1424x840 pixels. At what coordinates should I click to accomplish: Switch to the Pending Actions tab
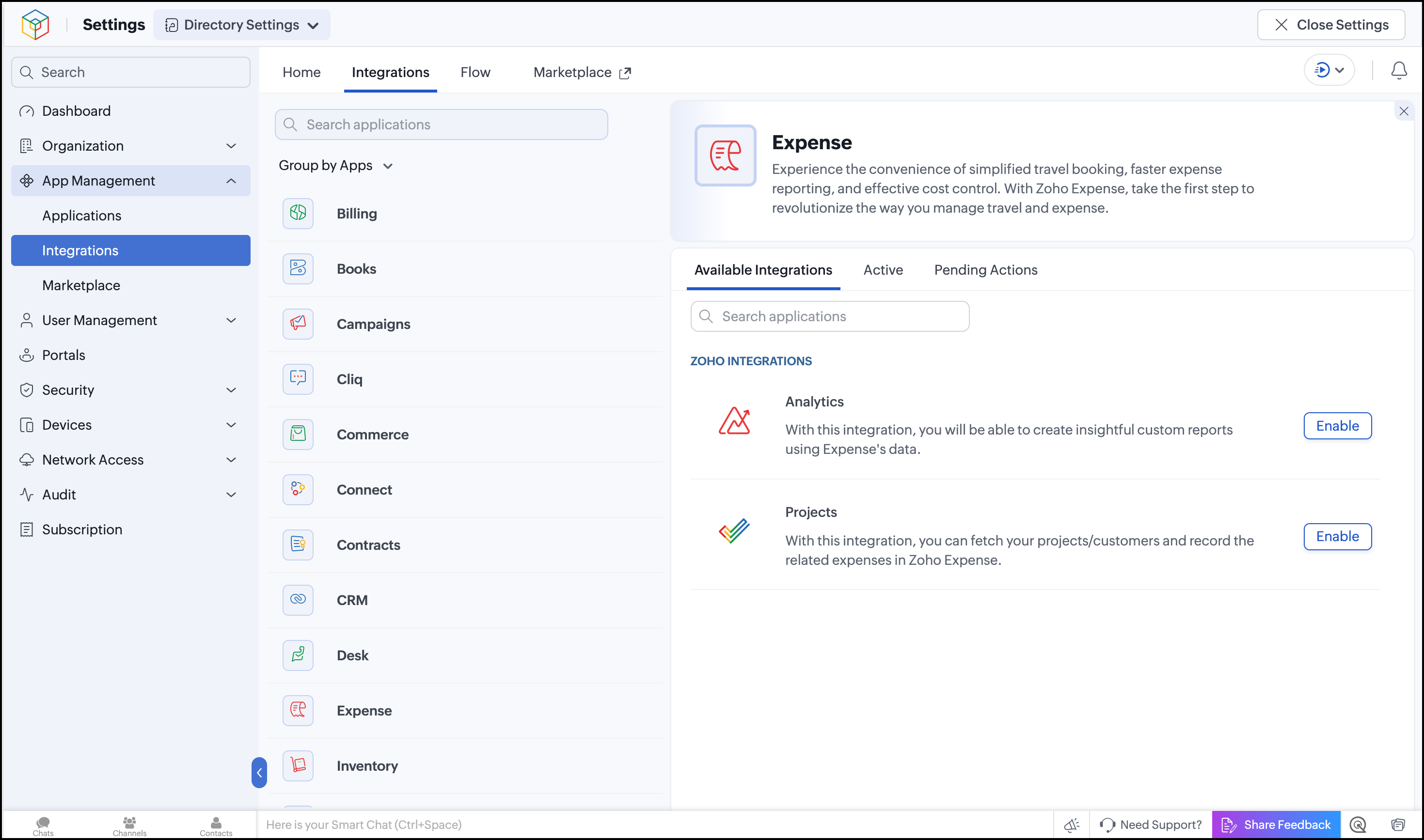click(986, 270)
